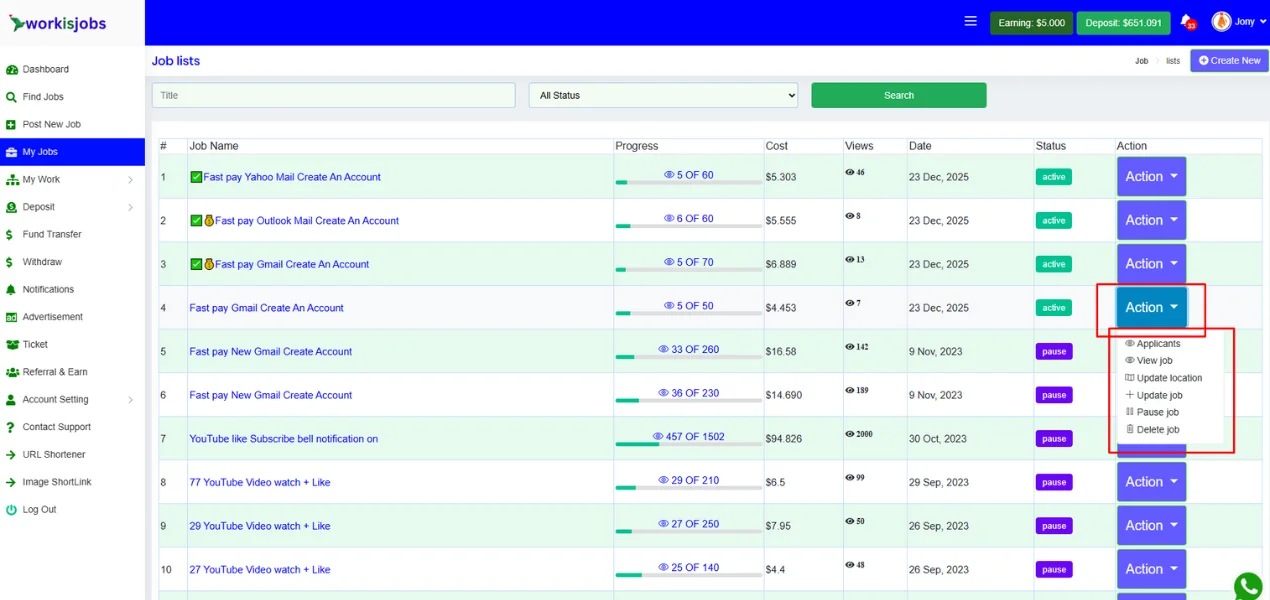Click the Referral & Earn sidebar icon
Viewport: 1270px width, 600px height.
pos(12,372)
